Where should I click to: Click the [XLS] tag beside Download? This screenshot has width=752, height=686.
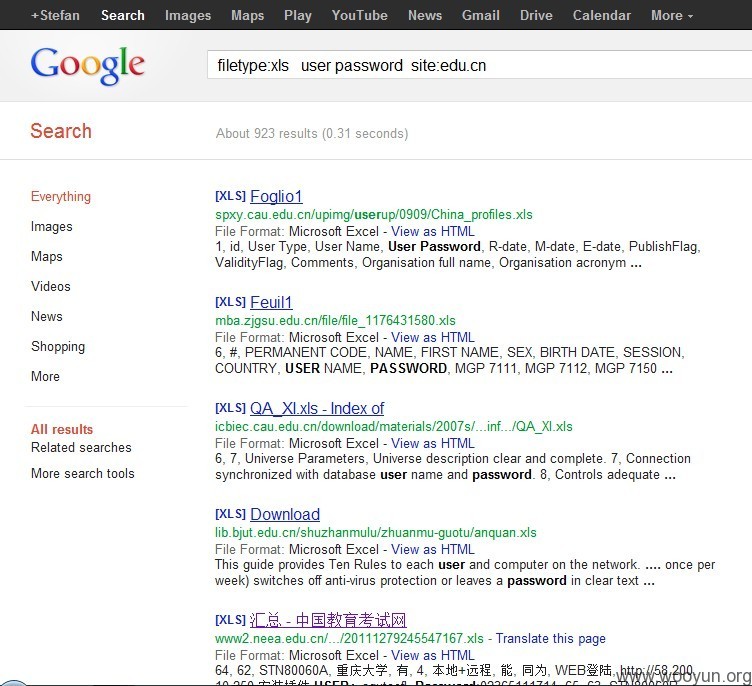tap(230, 514)
